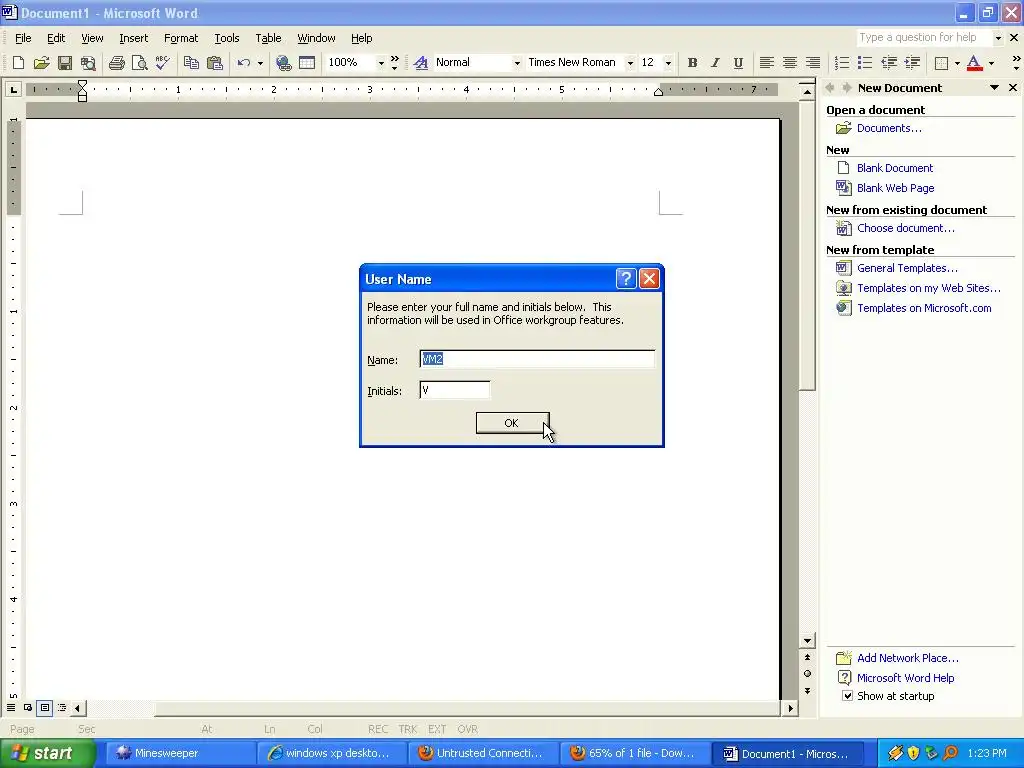This screenshot has height=768, width=1024.
Task: Expand the Undo history dropdown arrow
Action: 260,63
